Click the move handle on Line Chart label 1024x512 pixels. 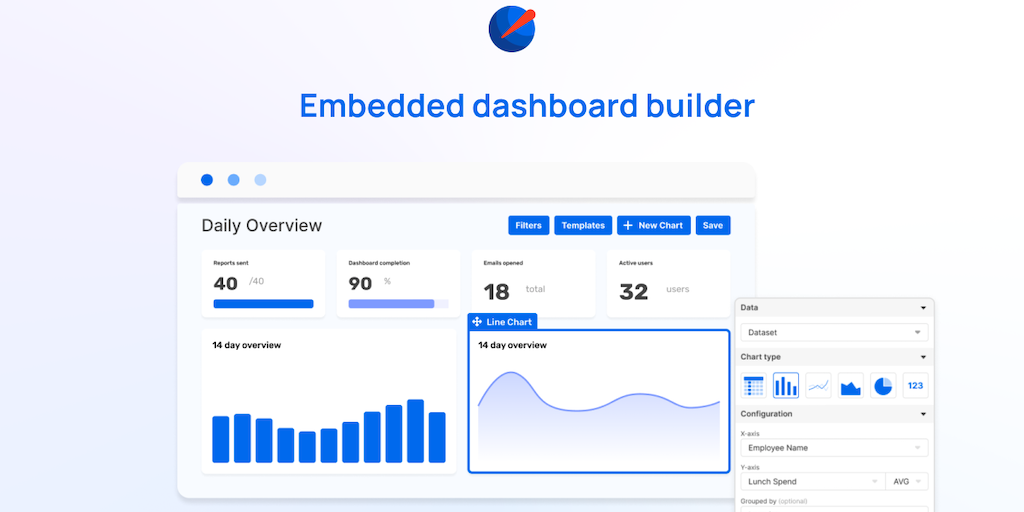(477, 322)
